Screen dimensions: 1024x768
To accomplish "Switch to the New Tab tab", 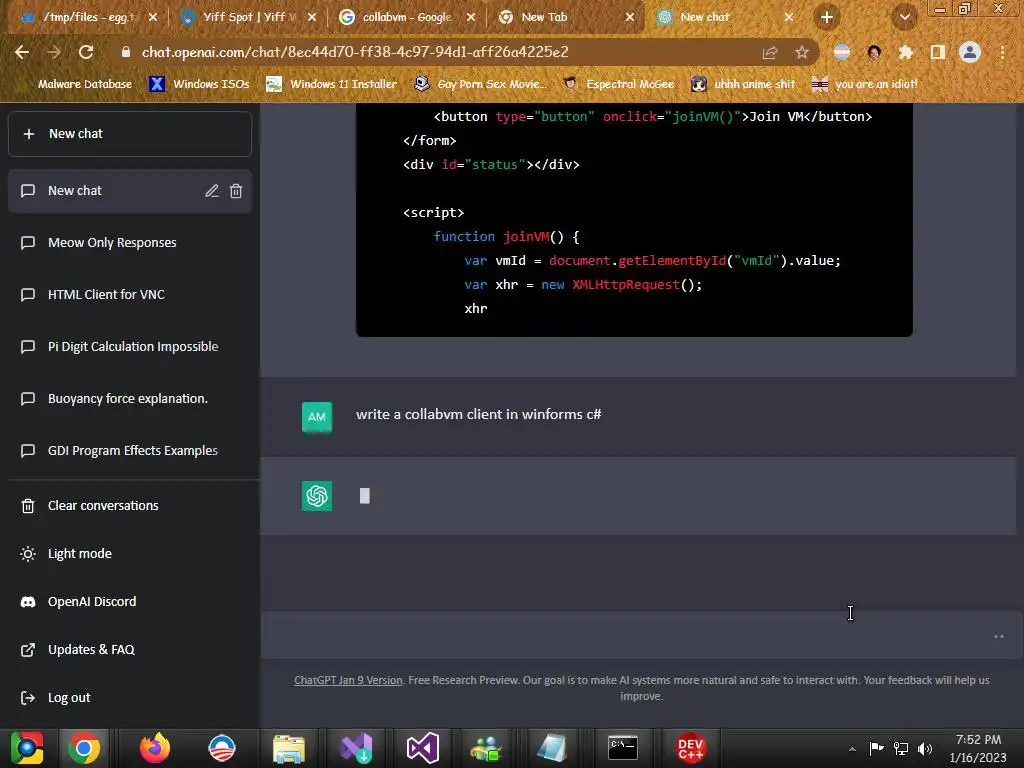I will 566,18.
